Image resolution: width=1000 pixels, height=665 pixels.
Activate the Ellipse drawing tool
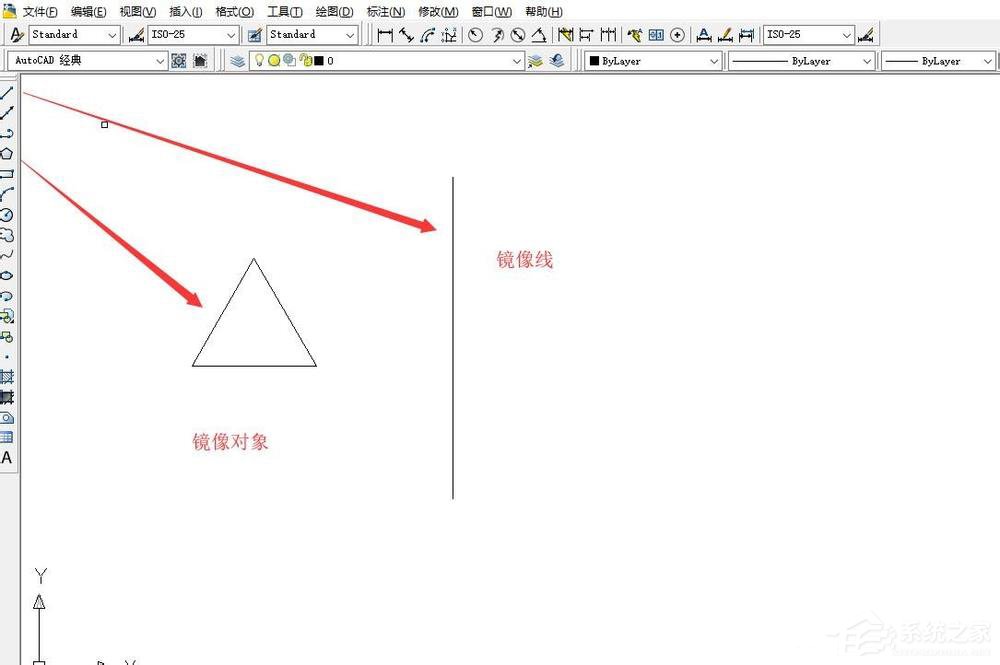(6, 275)
